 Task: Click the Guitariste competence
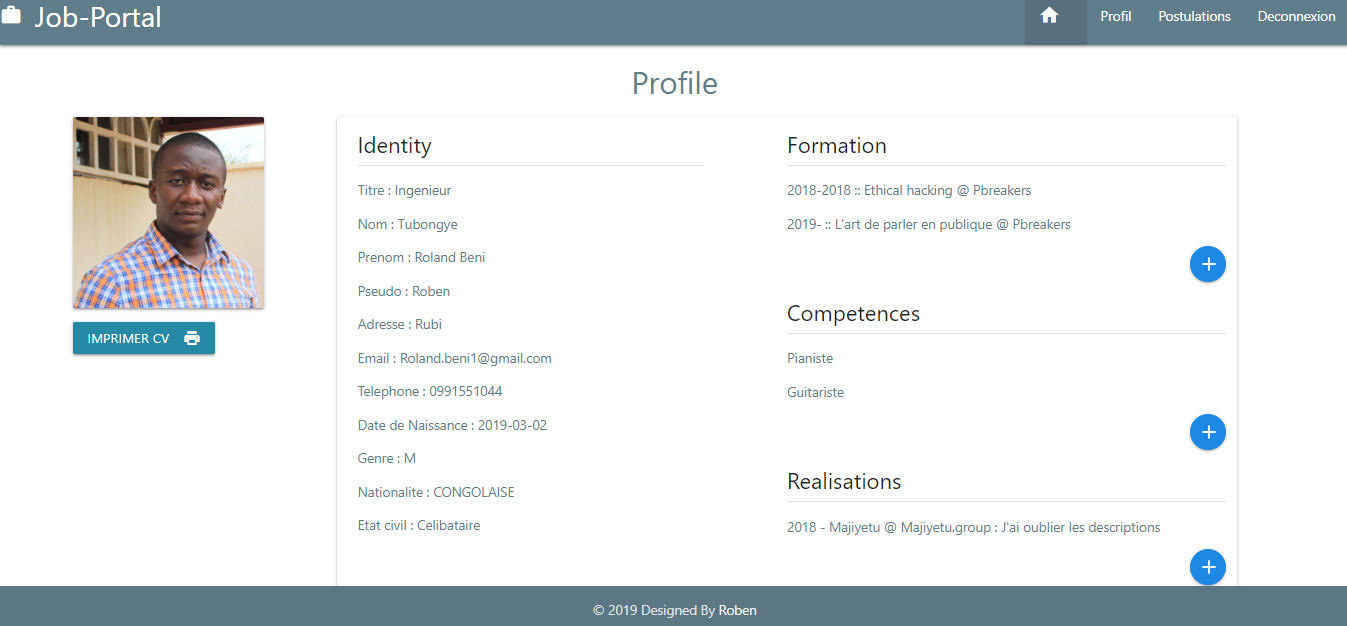(x=815, y=392)
